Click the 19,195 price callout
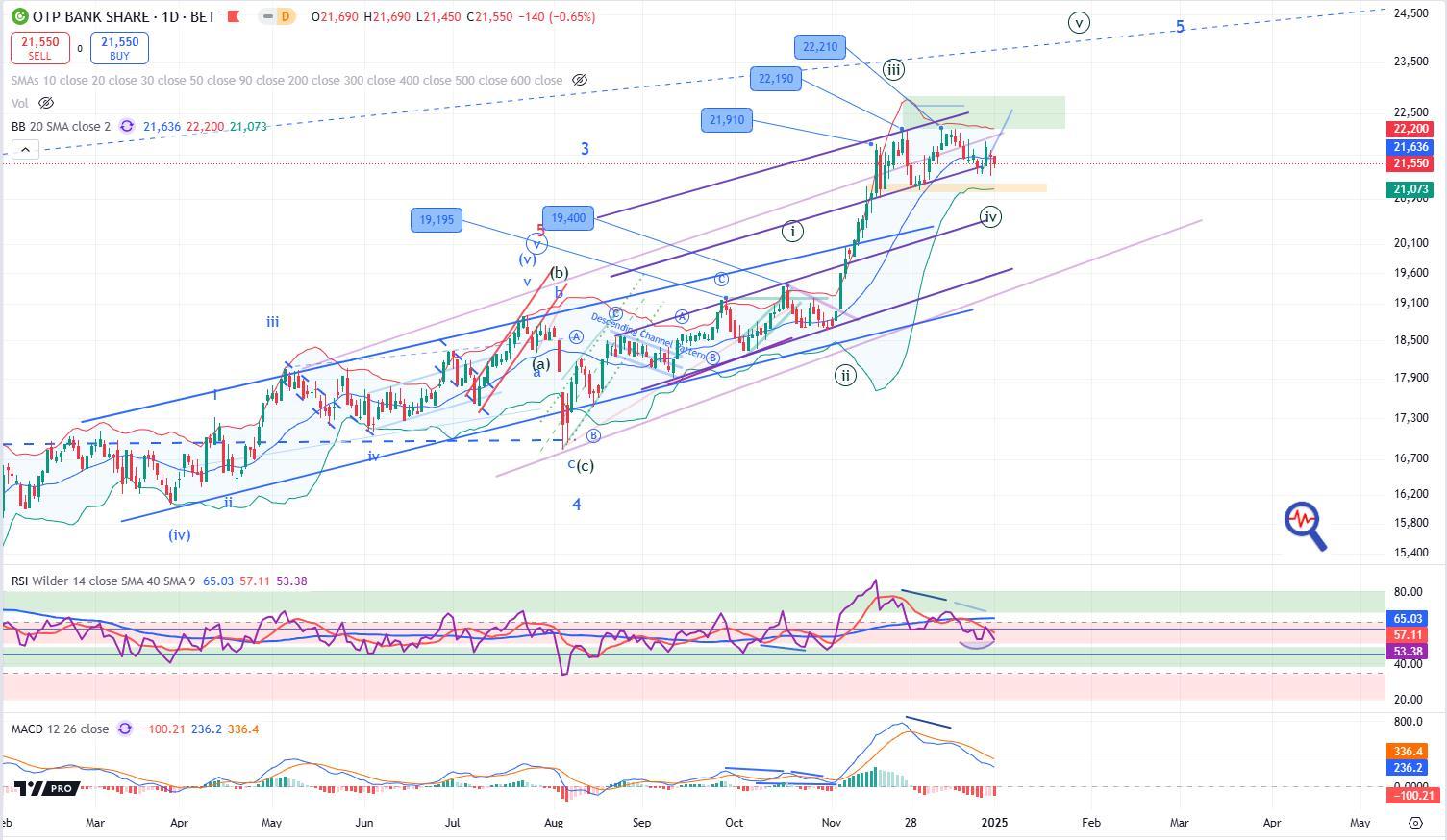The width and height of the screenshot is (1447, 840). point(437,220)
